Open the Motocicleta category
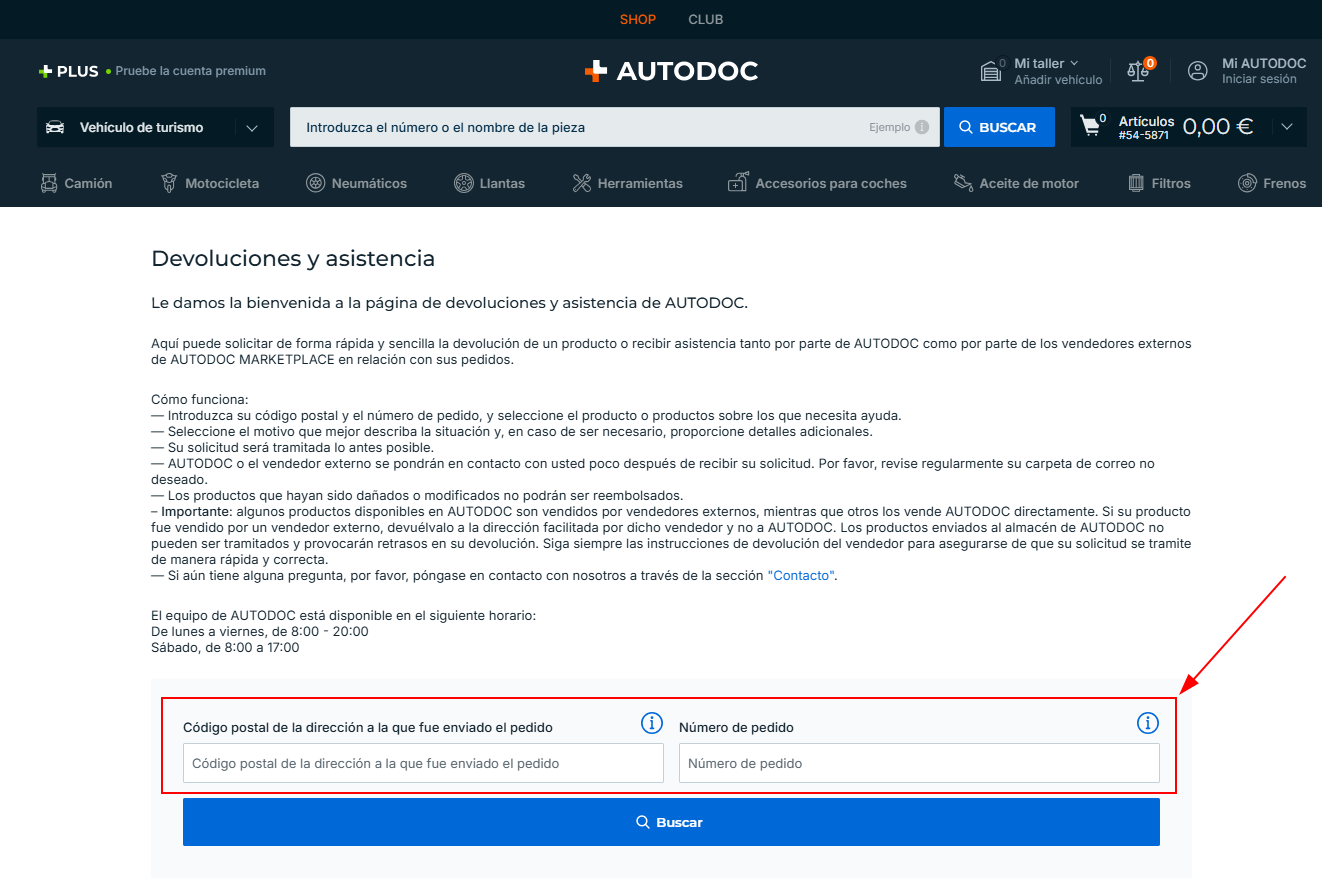The image size is (1322, 894). [210, 183]
